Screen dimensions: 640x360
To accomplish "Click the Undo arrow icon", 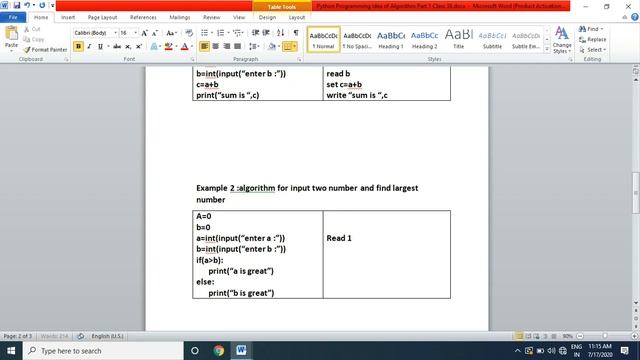I will (x=27, y=5).
